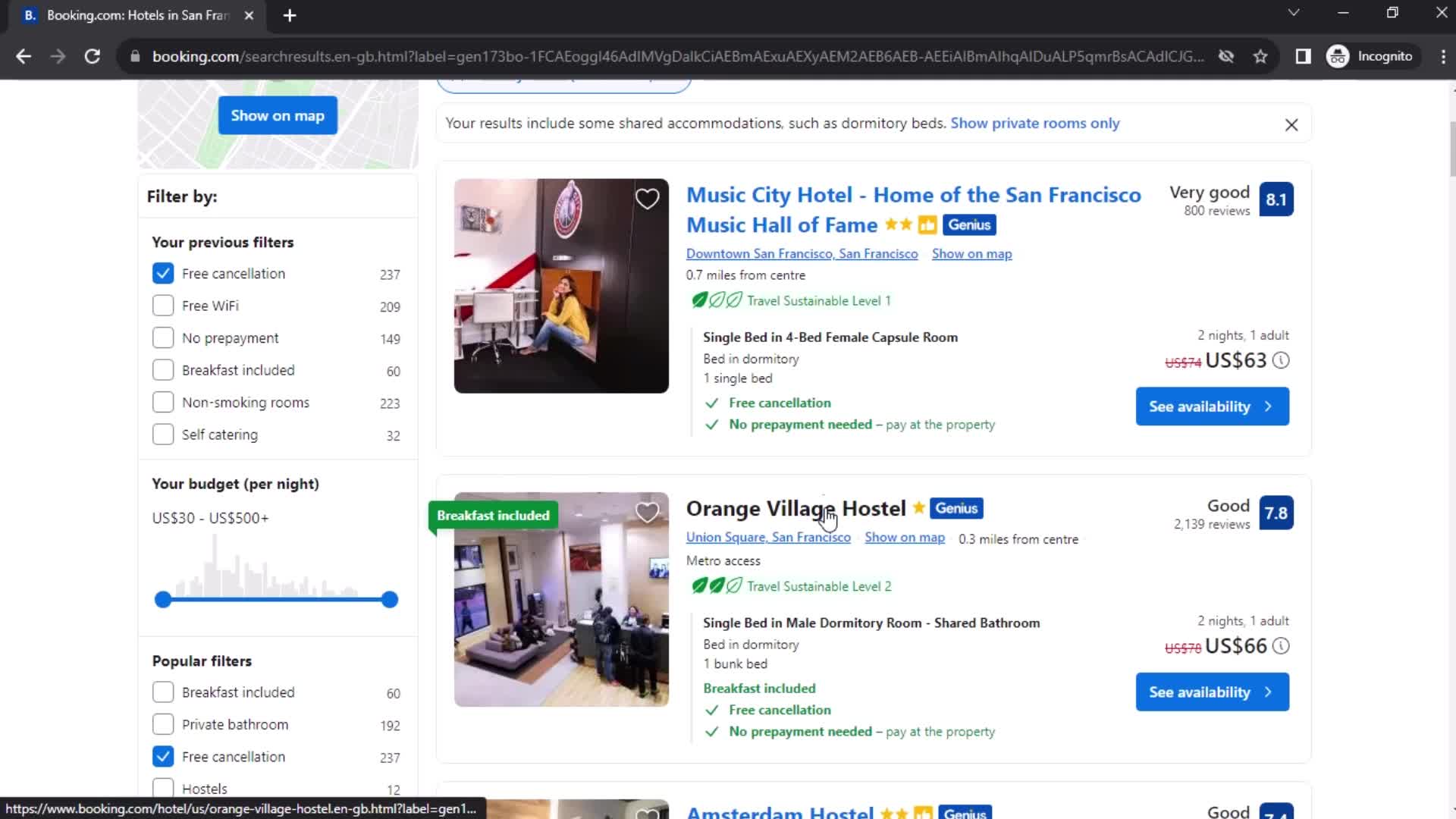Click maximum budget slider handle
This screenshot has width=1456, height=819.
[x=390, y=600]
